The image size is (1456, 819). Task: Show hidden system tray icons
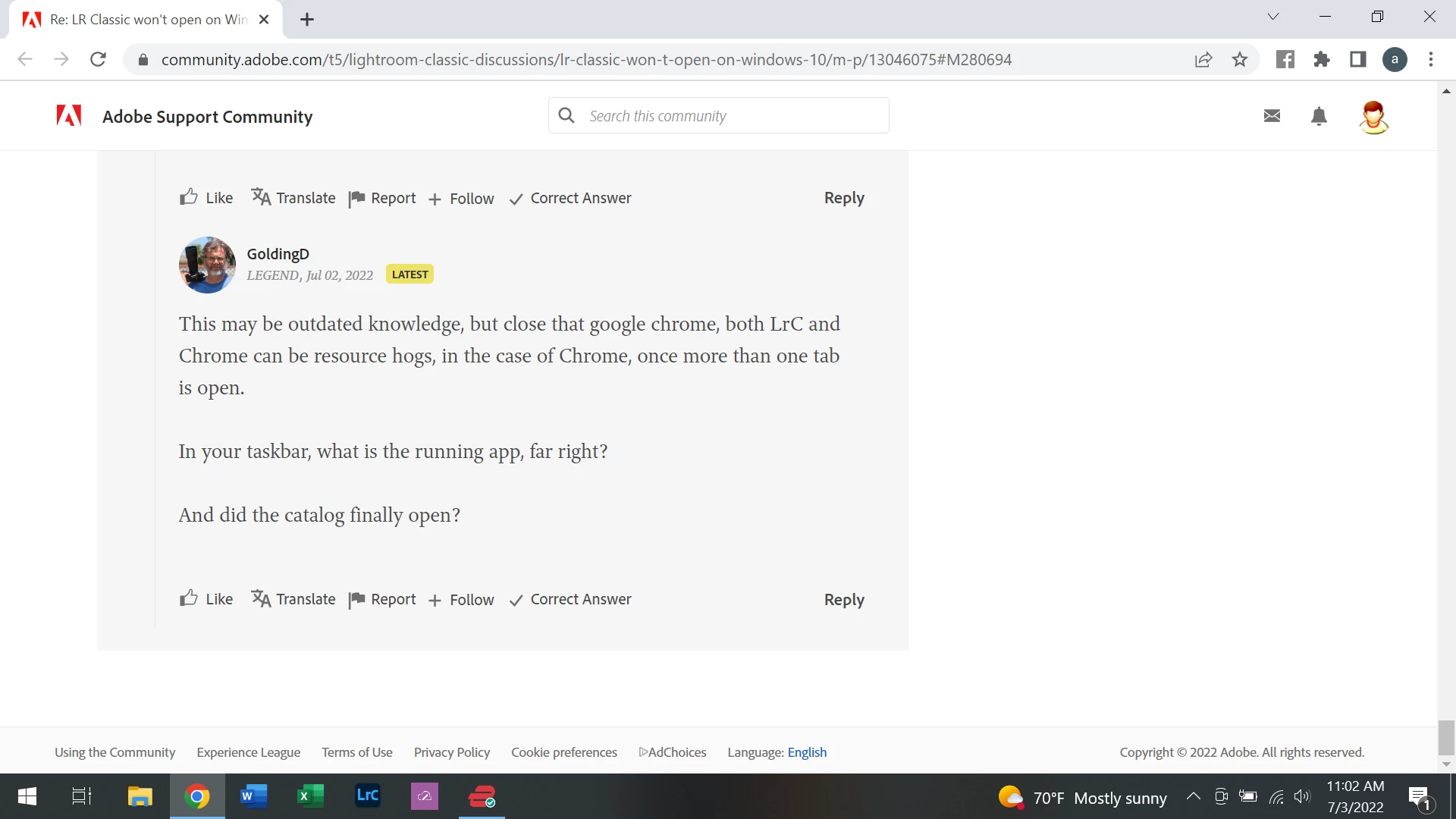click(1193, 796)
